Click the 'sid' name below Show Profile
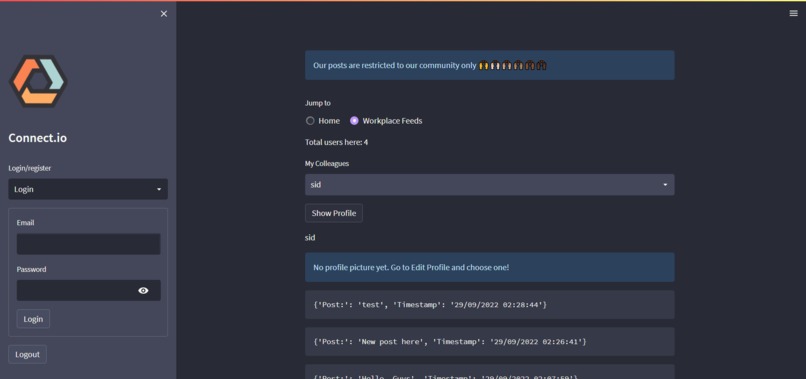The width and height of the screenshot is (806, 379). click(x=310, y=238)
